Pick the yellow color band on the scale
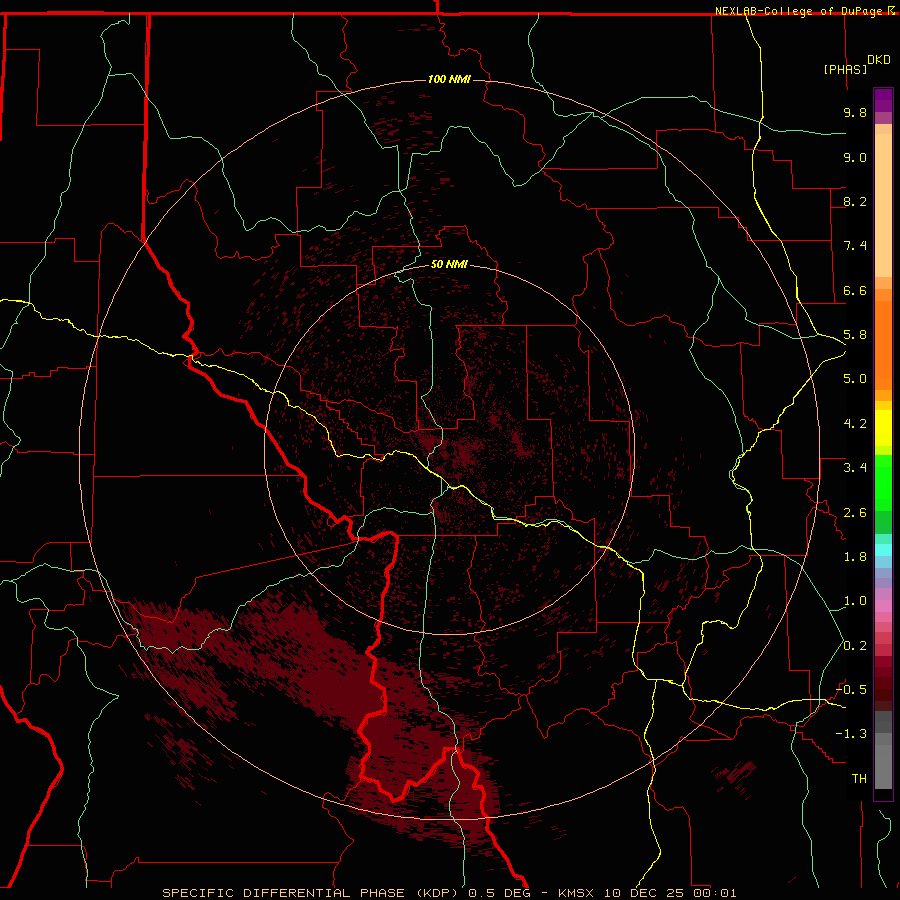This screenshot has width=900, height=900. click(883, 428)
